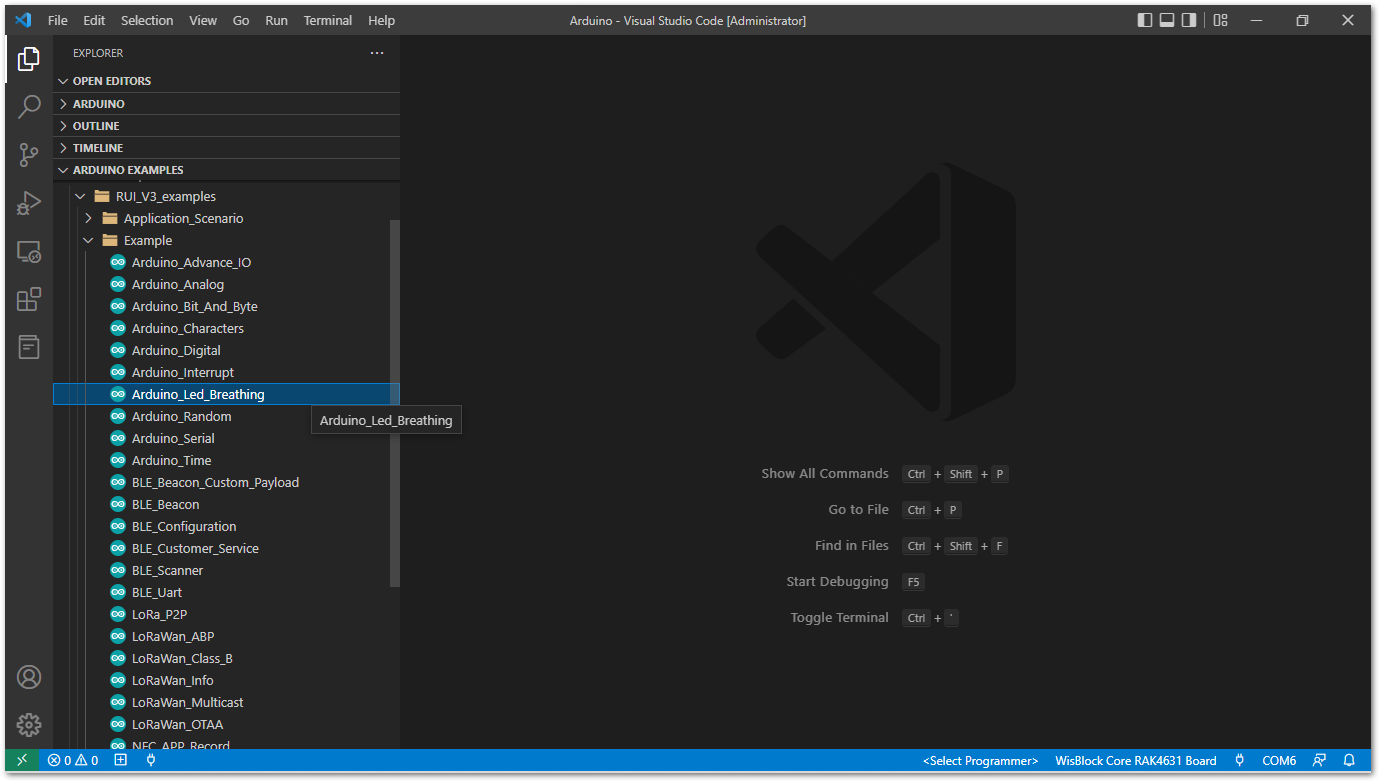Image resolution: width=1380 pixels, height=782 pixels.
Task: Open the Arduino_Advance_IO example
Action: coord(226,263)
